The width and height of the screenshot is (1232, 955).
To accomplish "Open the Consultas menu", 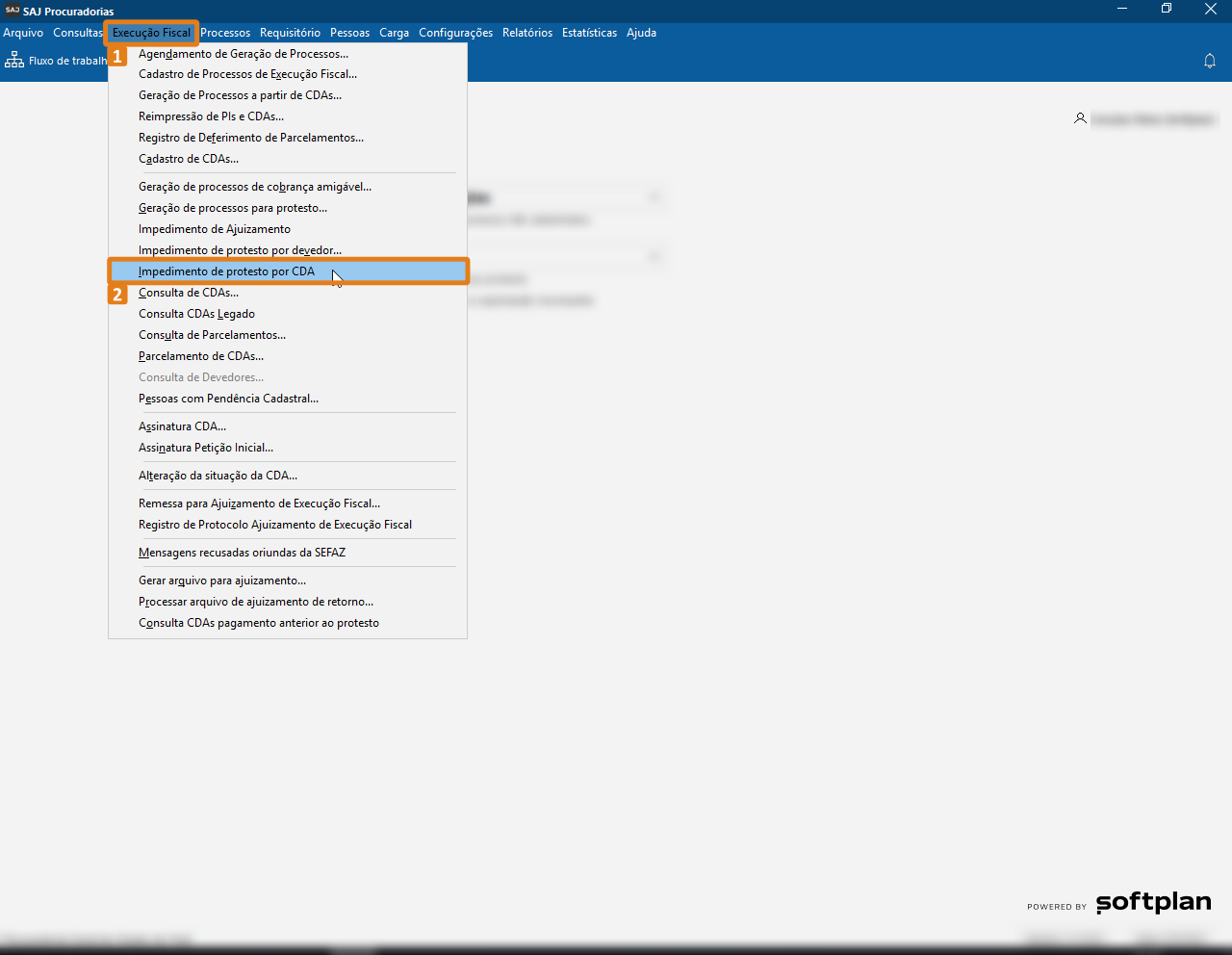I will pyautogui.click(x=77, y=33).
